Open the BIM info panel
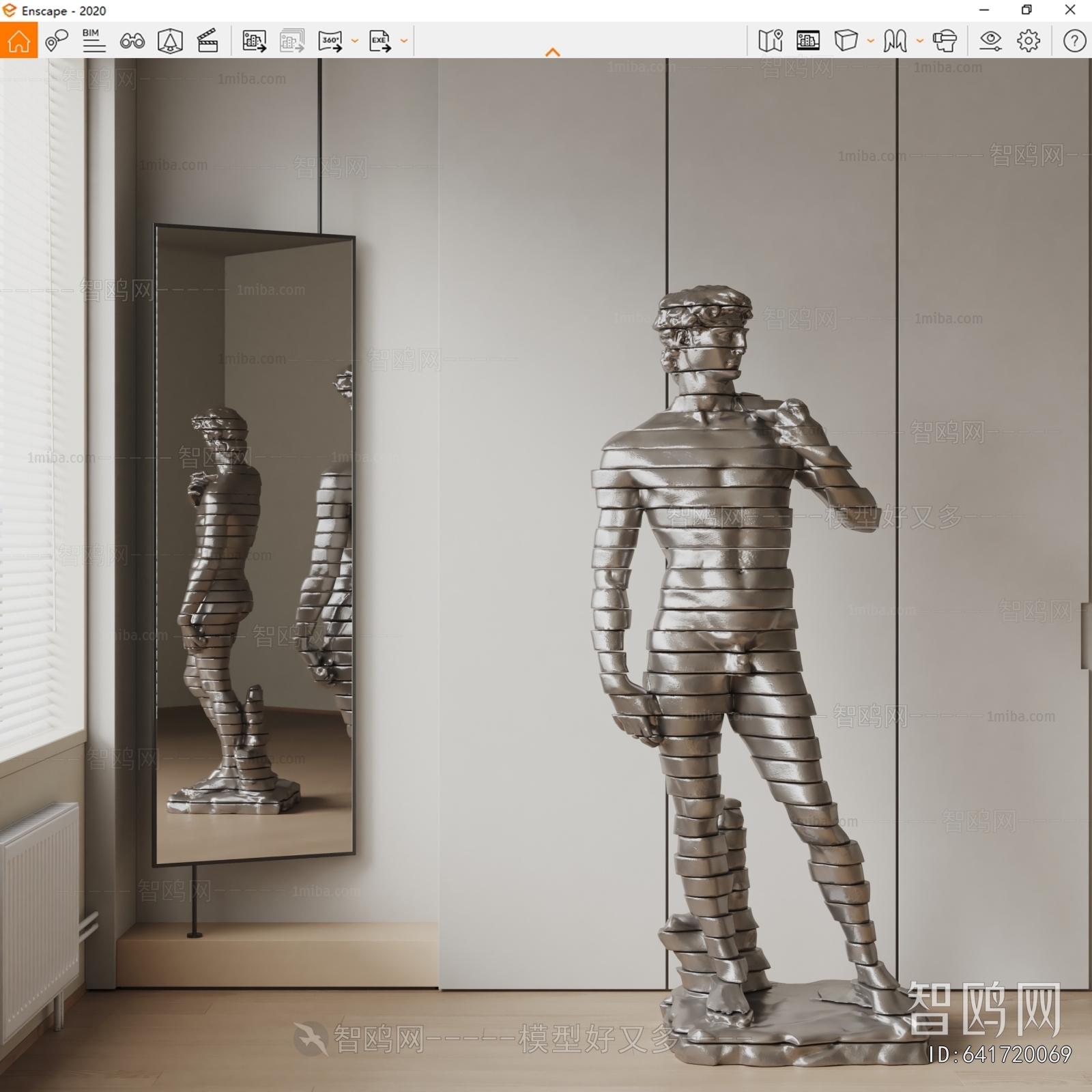 (x=94, y=41)
